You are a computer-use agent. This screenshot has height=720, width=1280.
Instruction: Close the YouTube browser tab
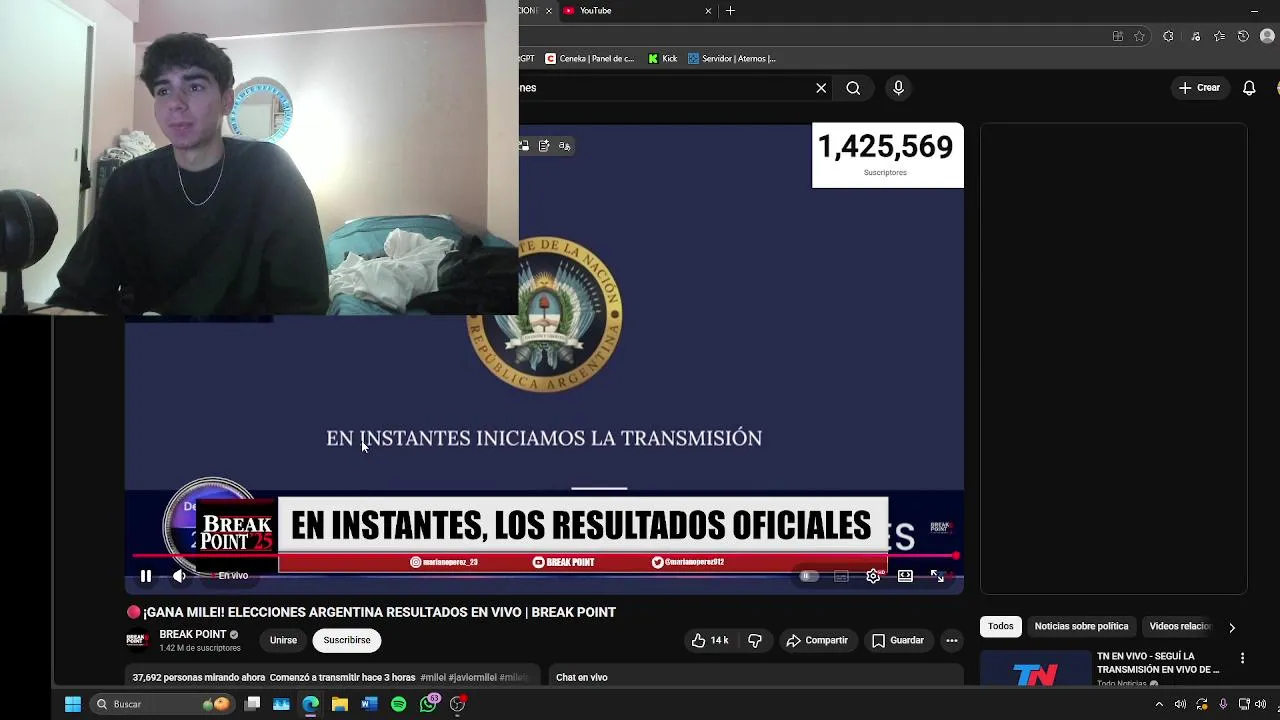click(x=708, y=11)
